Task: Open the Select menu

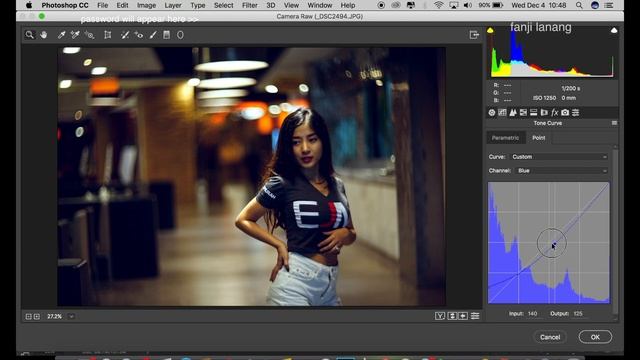Action: click(x=224, y=5)
